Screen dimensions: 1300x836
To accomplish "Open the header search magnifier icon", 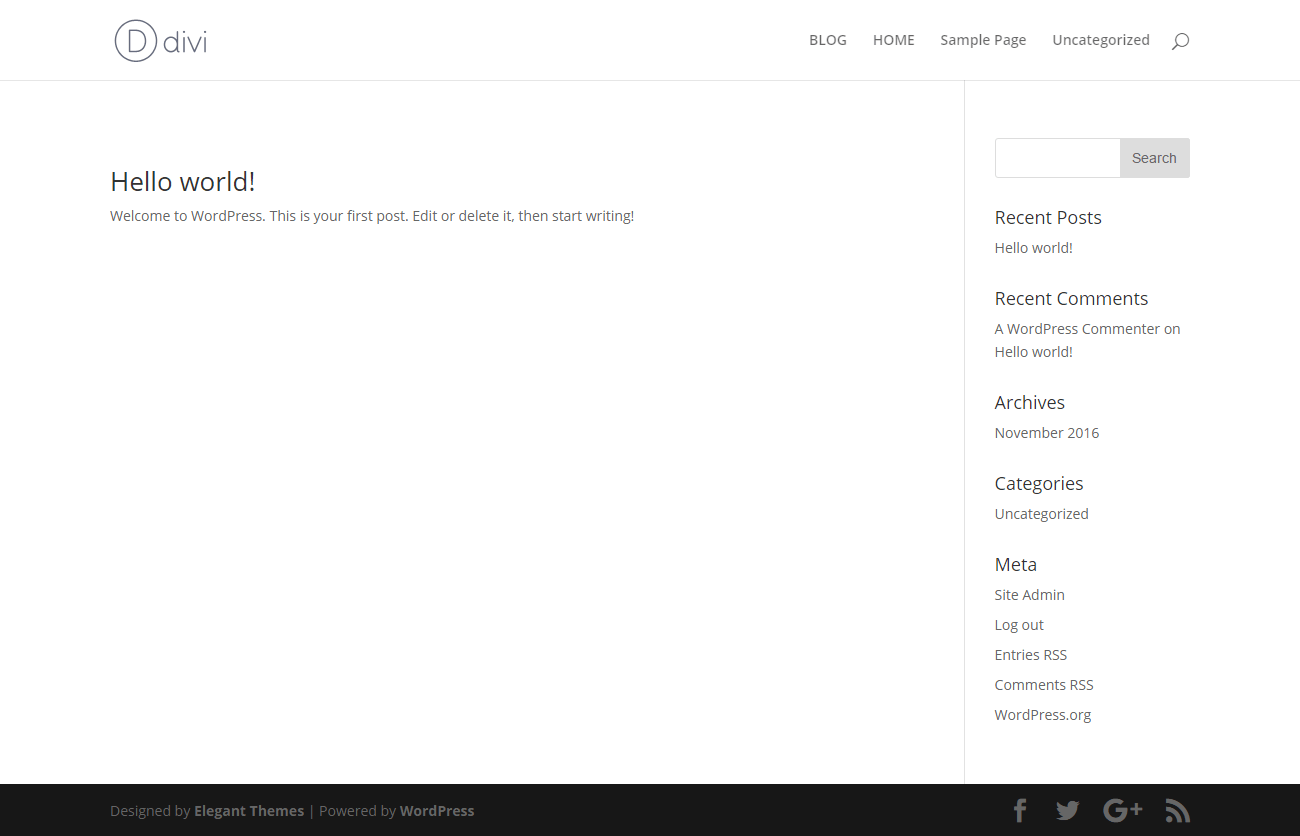I will coord(1180,41).
